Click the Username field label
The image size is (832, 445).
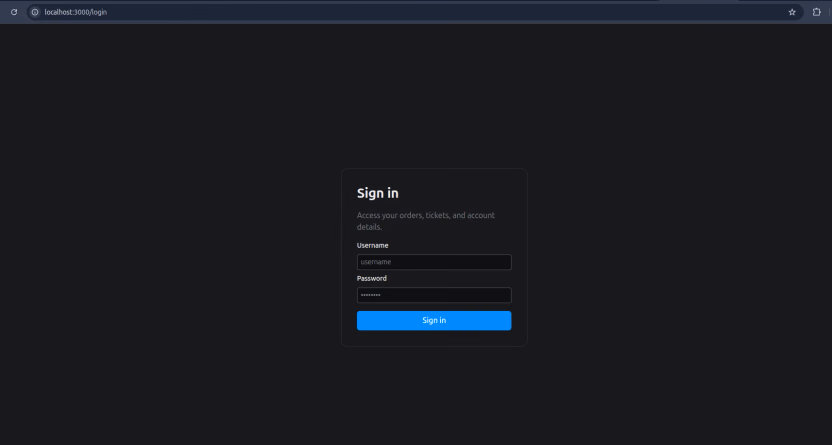tap(372, 246)
